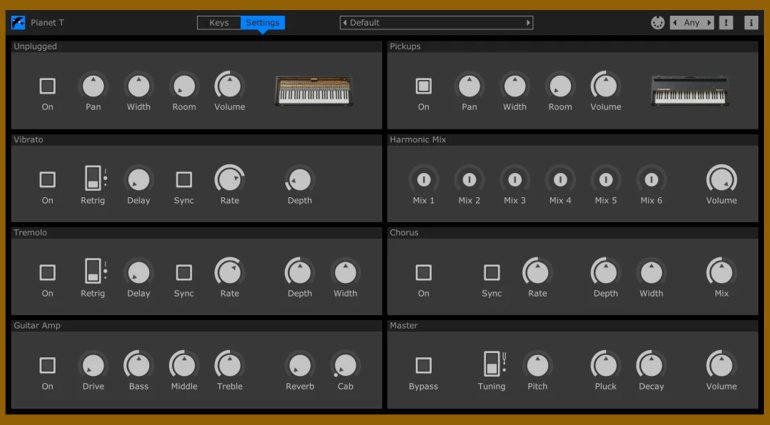Click the Master Volume knob
This screenshot has width=770, height=425.
pos(720,364)
